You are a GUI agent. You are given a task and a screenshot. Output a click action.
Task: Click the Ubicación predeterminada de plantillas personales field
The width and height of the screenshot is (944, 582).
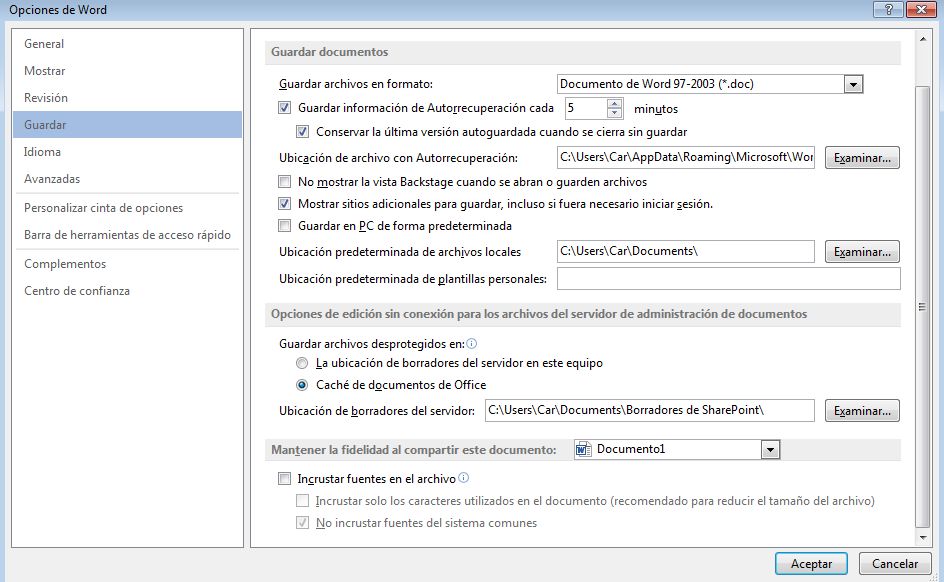[x=728, y=279]
